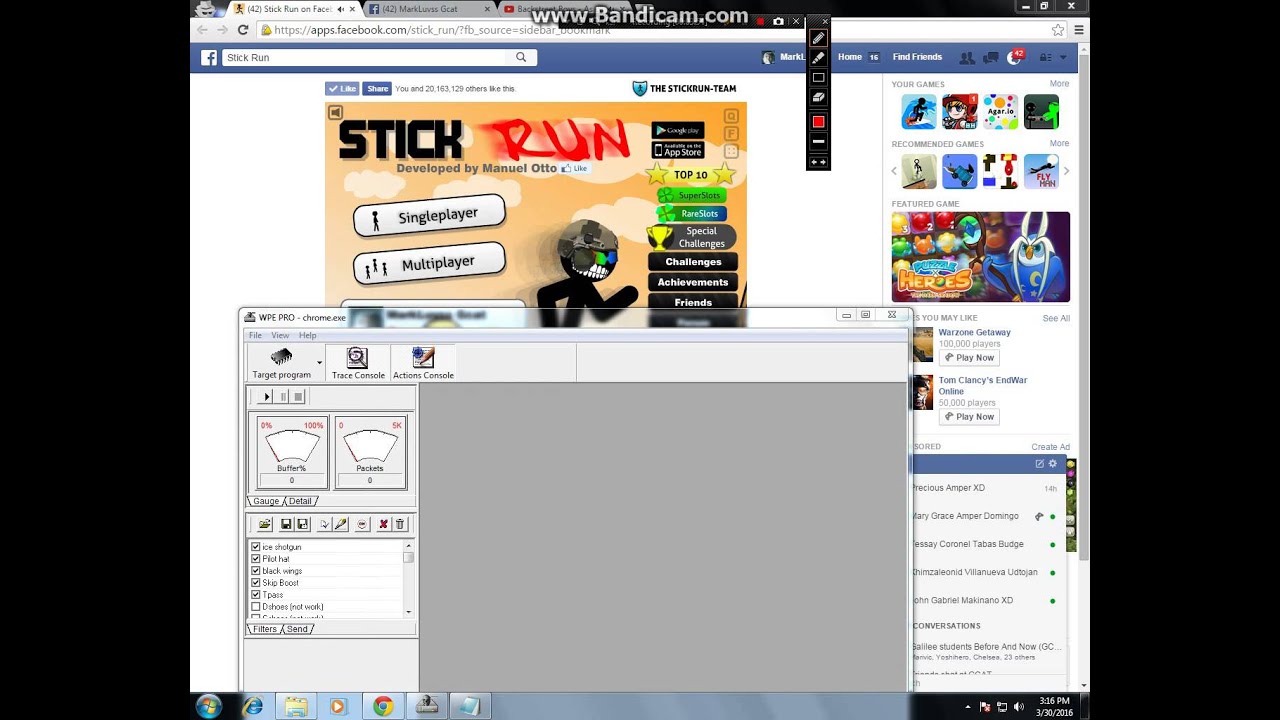
Task: Click the new filter page icon
Action: click(x=324, y=524)
